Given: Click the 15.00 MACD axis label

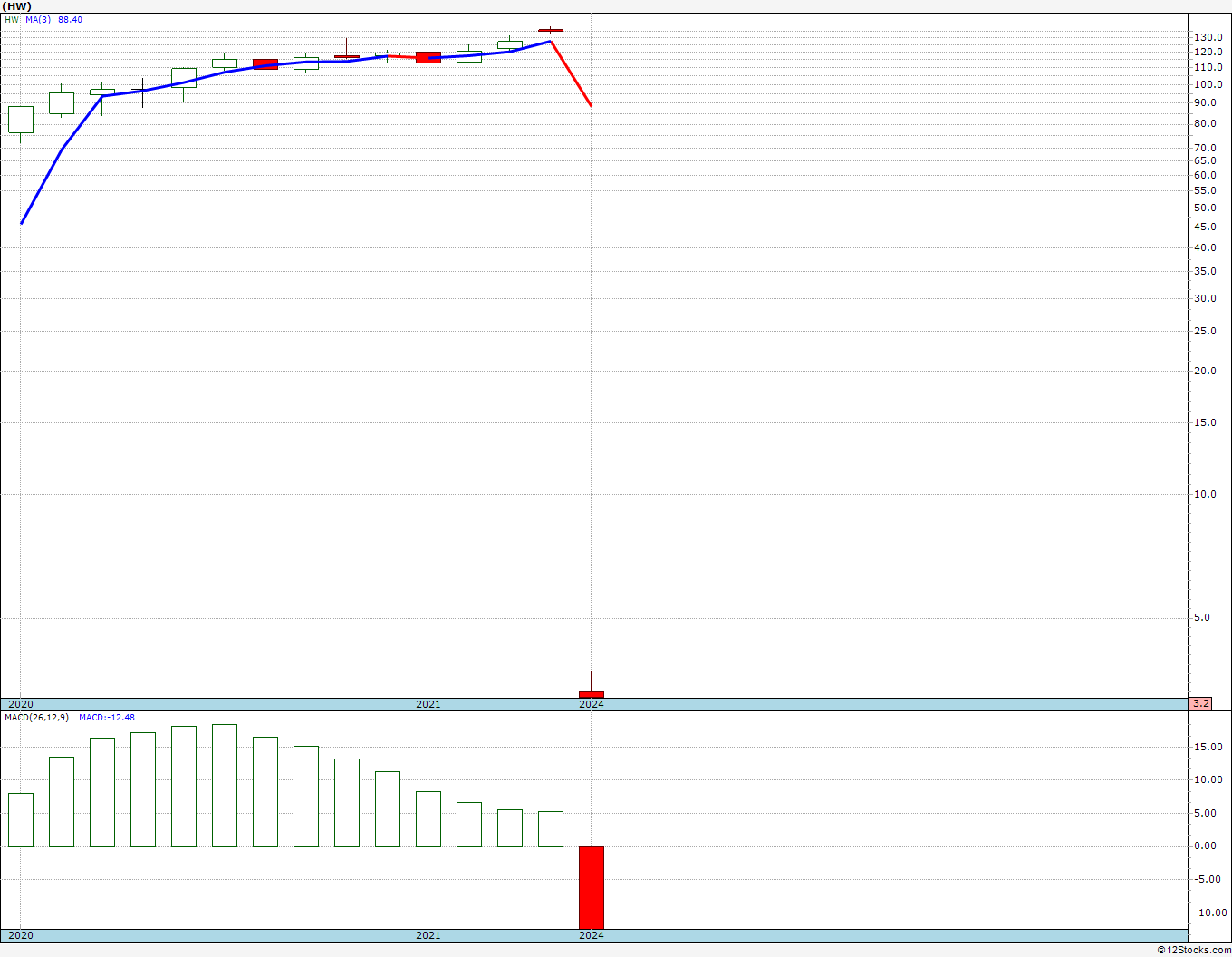Looking at the screenshot, I should click(x=1208, y=747).
